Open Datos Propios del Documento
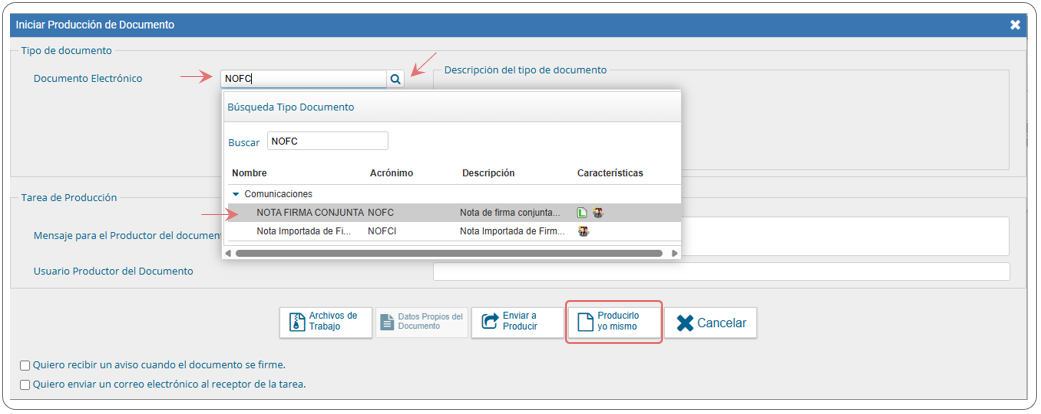1041x414 pixels. click(x=422, y=323)
